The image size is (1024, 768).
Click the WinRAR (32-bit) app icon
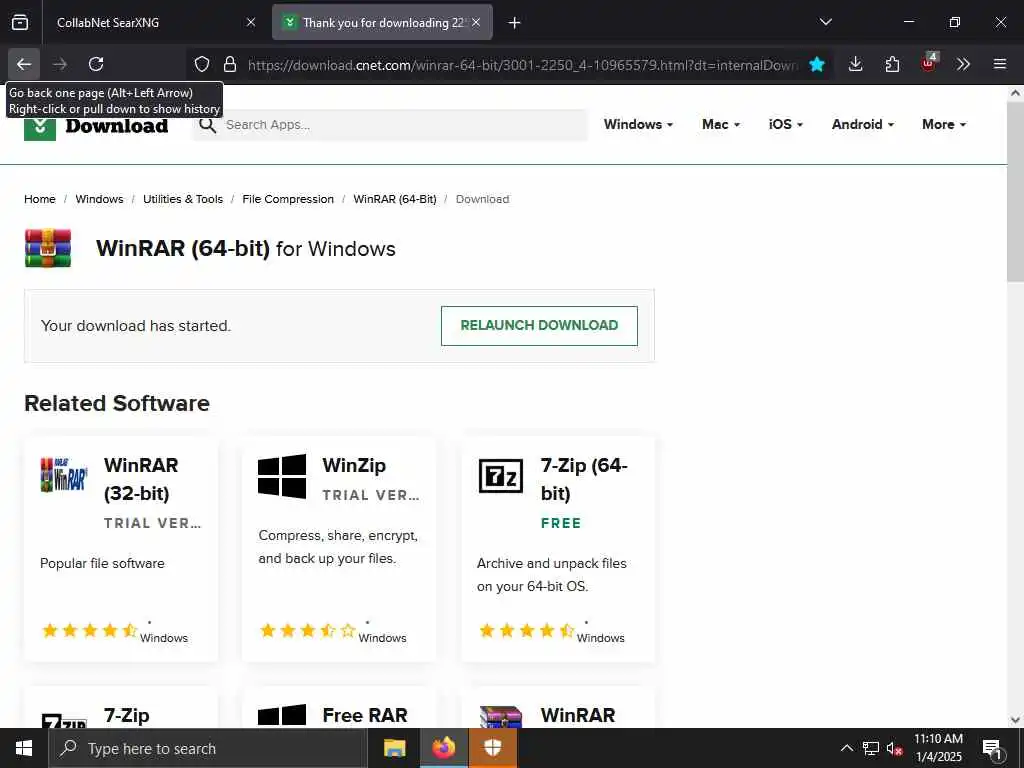coord(64,474)
